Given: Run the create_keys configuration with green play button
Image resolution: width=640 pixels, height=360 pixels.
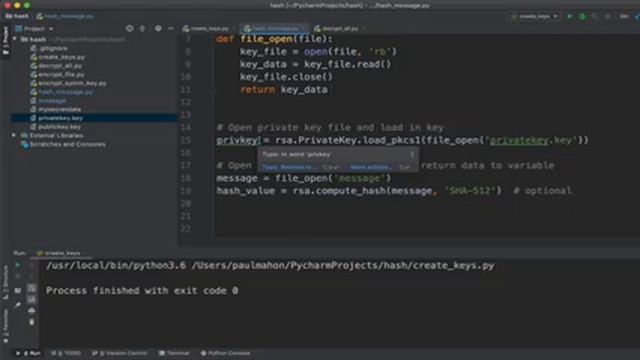Looking at the screenshot, I should point(569,16).
